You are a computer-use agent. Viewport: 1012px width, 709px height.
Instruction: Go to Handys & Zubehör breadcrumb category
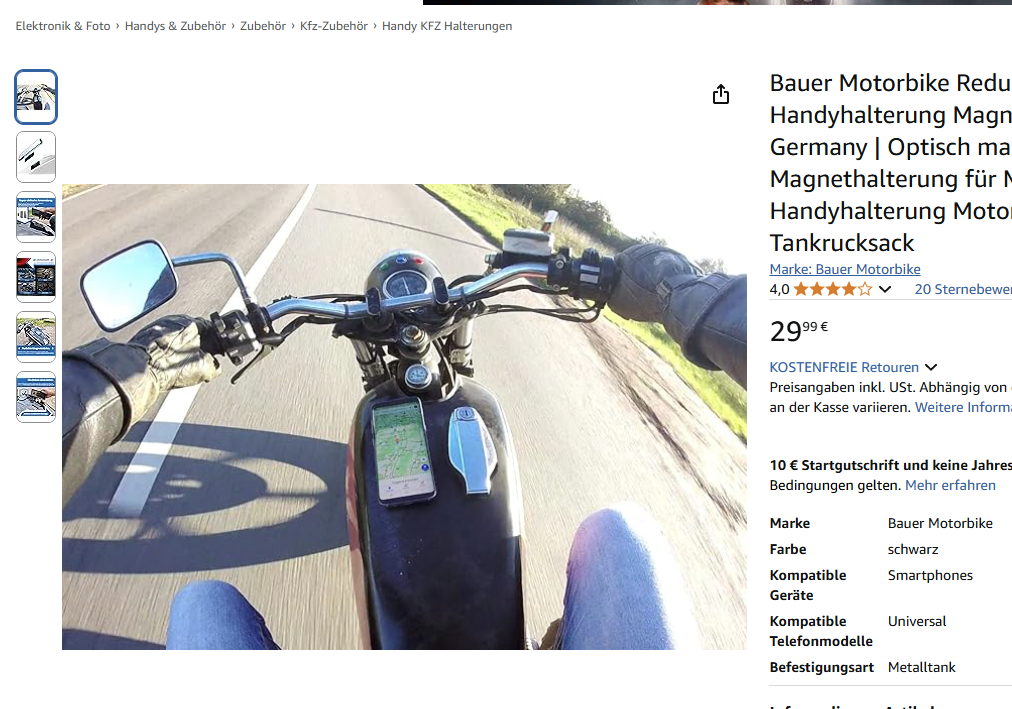coord(175,26)
